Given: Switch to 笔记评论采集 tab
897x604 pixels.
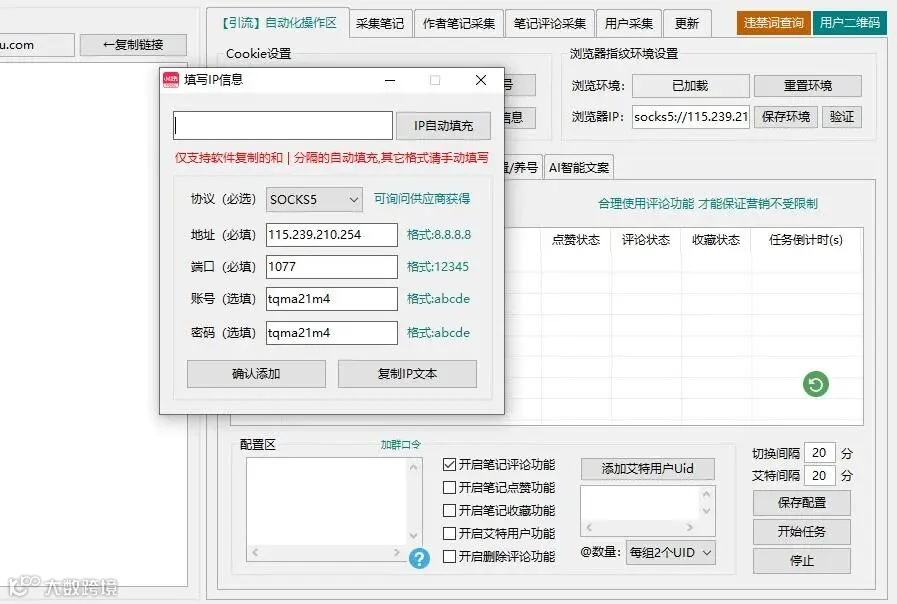Looking at the screenshot, I should pos(550,23).
